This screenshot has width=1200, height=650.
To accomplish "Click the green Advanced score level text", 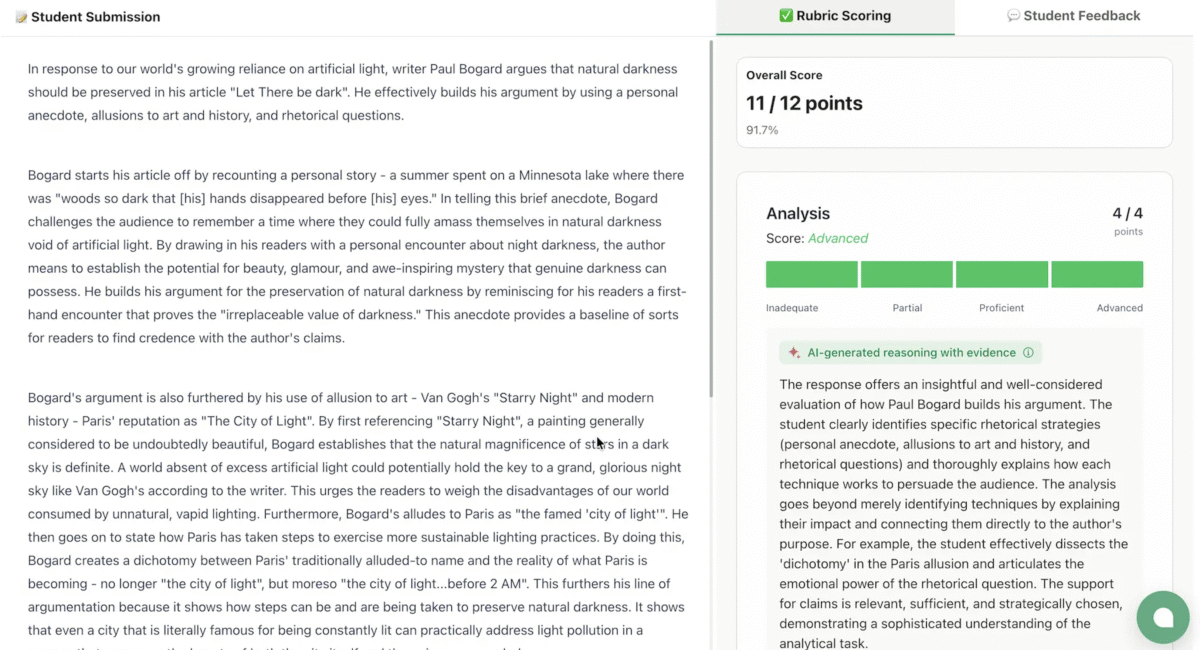I will [x=838, y=239].
